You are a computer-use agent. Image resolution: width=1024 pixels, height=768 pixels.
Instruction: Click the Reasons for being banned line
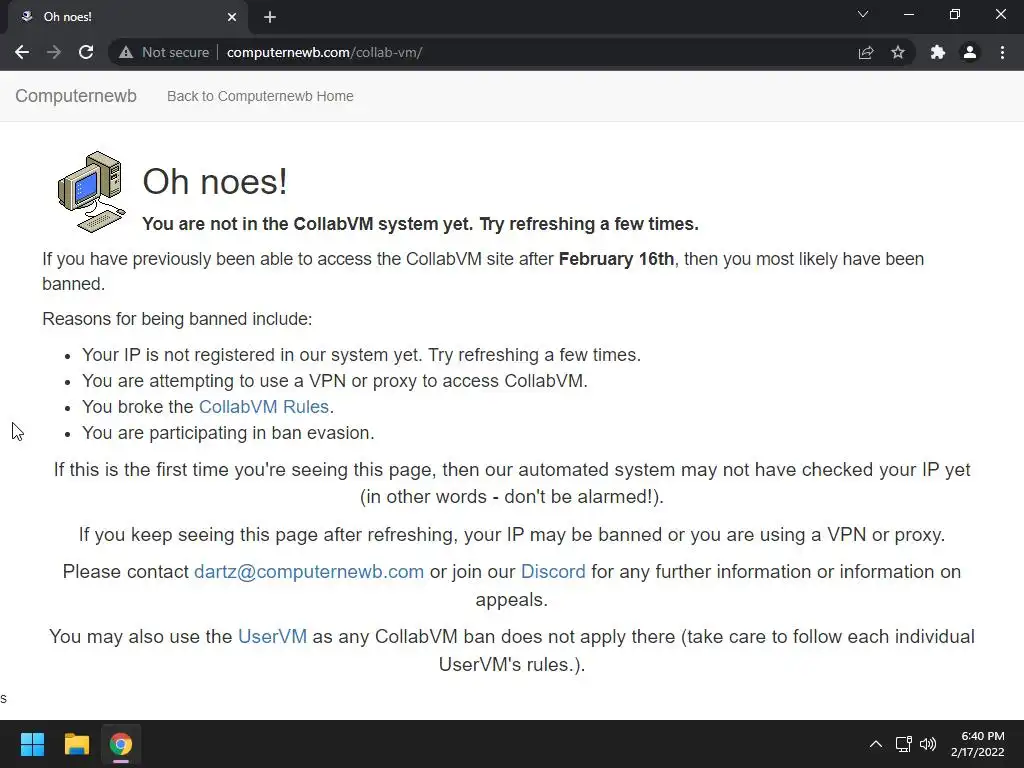[177, 319]
